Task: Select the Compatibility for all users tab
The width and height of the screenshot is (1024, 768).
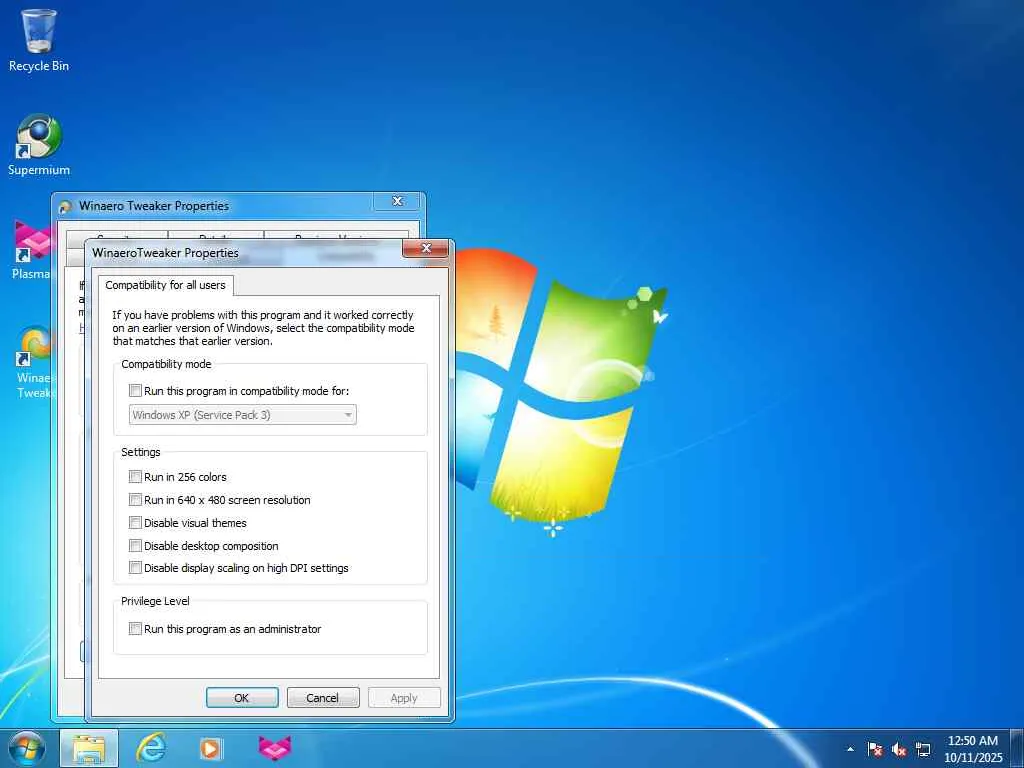Action: point(165,285)
